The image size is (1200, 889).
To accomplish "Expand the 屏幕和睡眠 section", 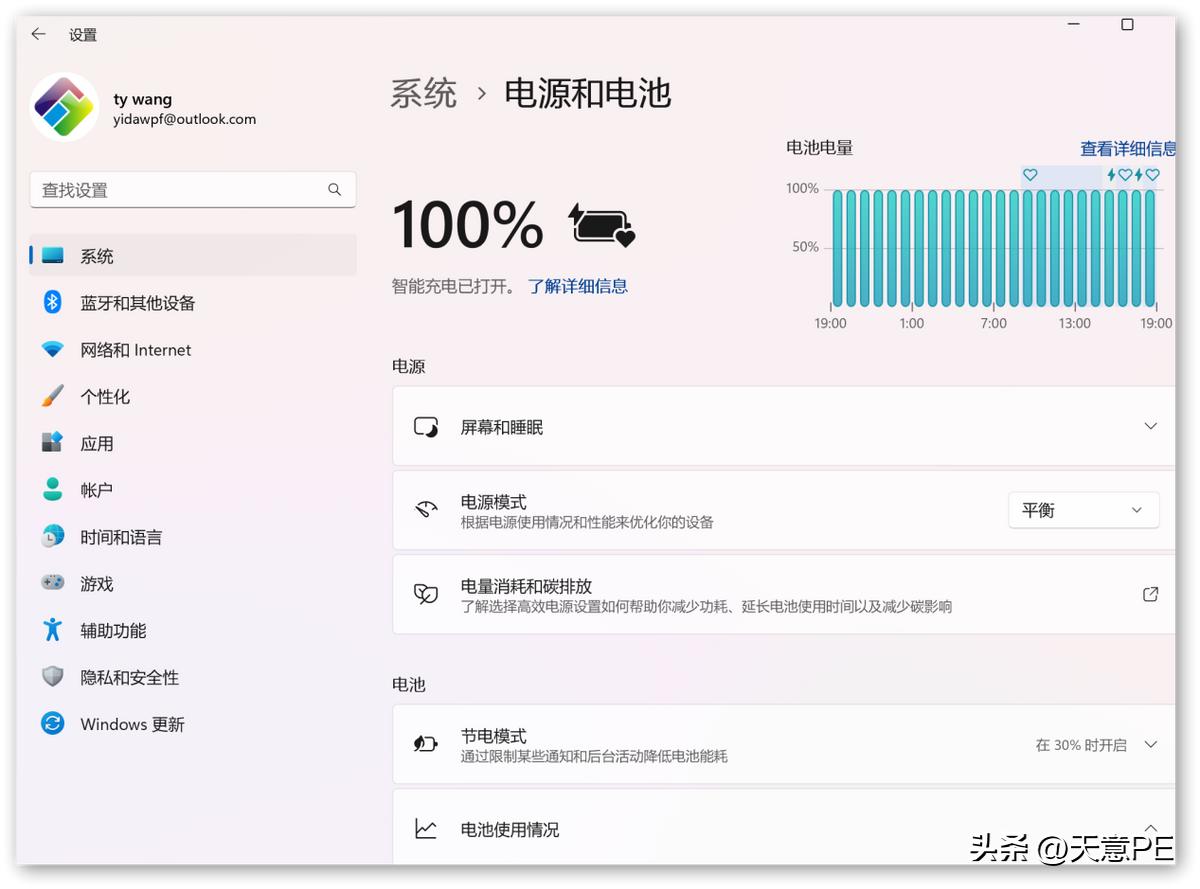I will [1150, 426].
